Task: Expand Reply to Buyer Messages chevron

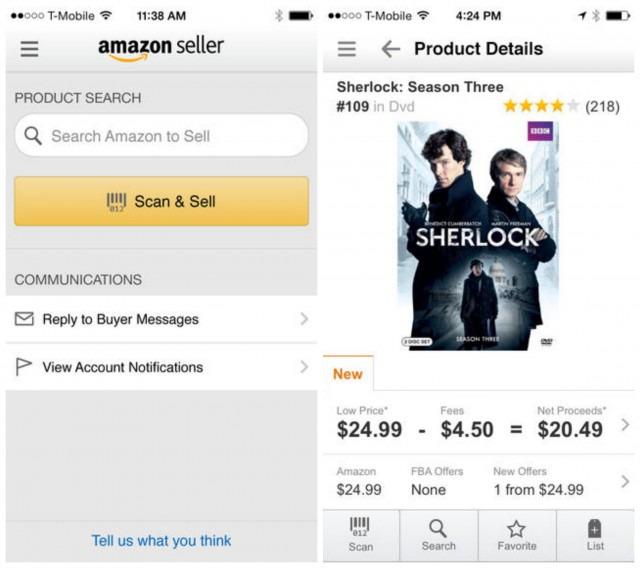Action: (303, 319)
